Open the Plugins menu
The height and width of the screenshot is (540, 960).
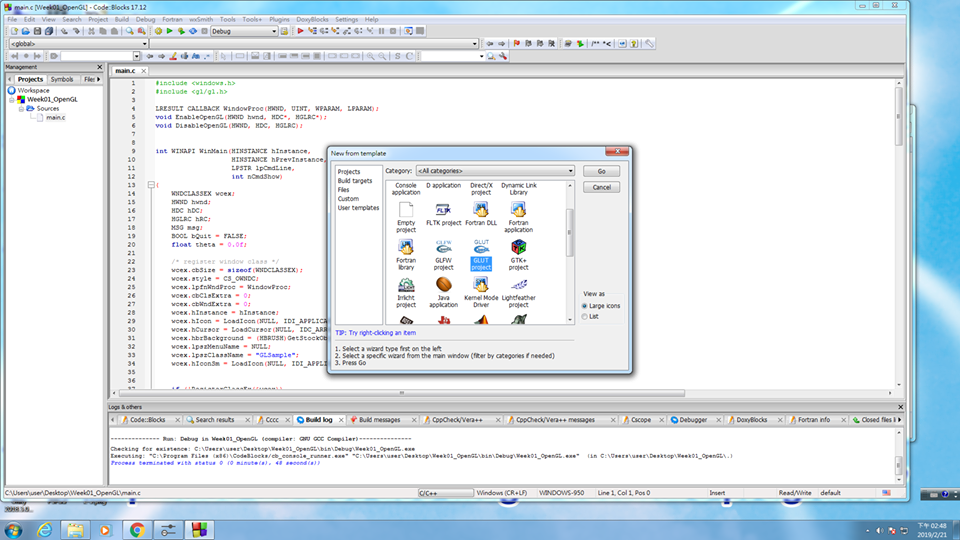pyautogui.click(x=279, y=20)
